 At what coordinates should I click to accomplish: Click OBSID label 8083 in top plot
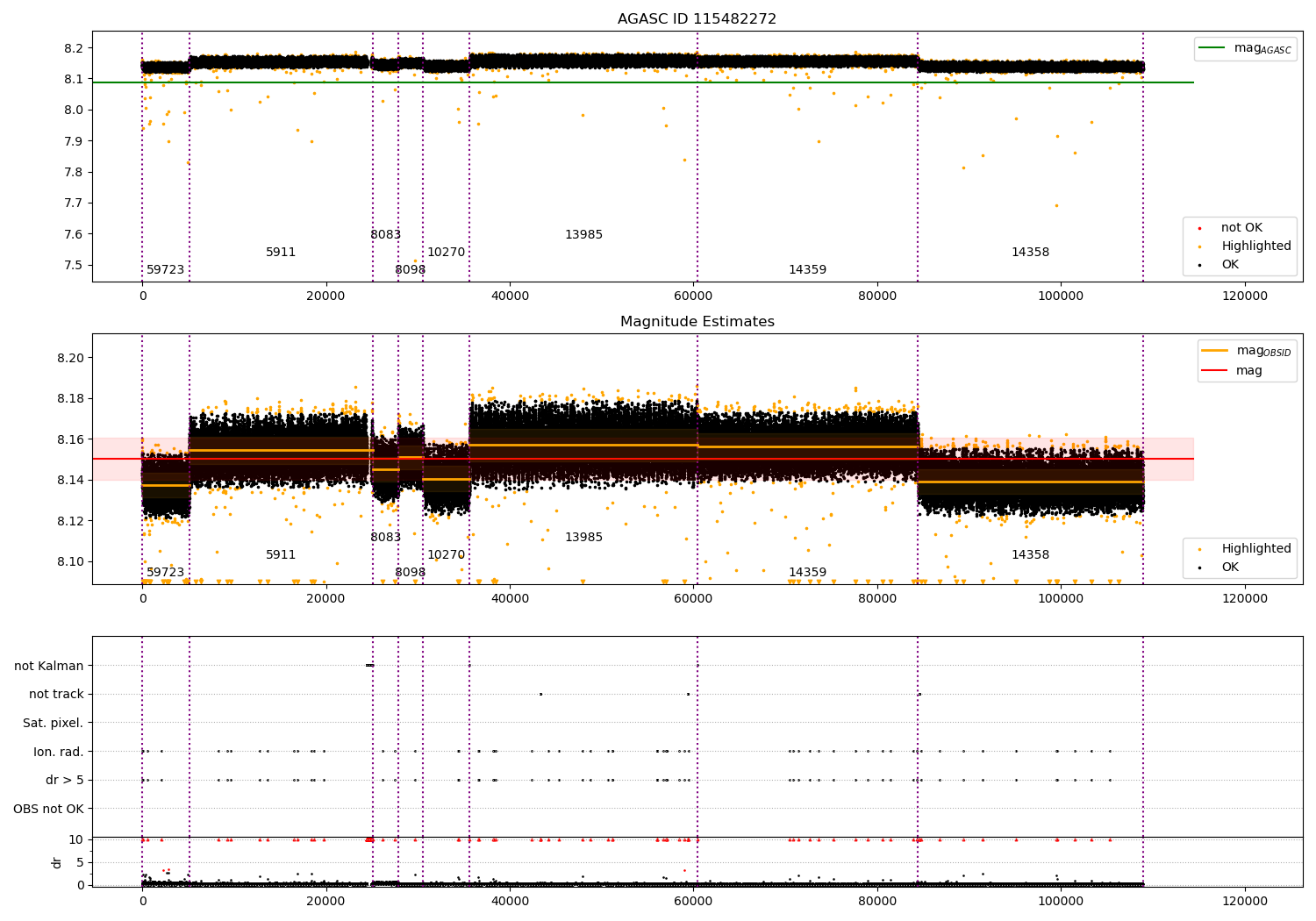point(385,235)
